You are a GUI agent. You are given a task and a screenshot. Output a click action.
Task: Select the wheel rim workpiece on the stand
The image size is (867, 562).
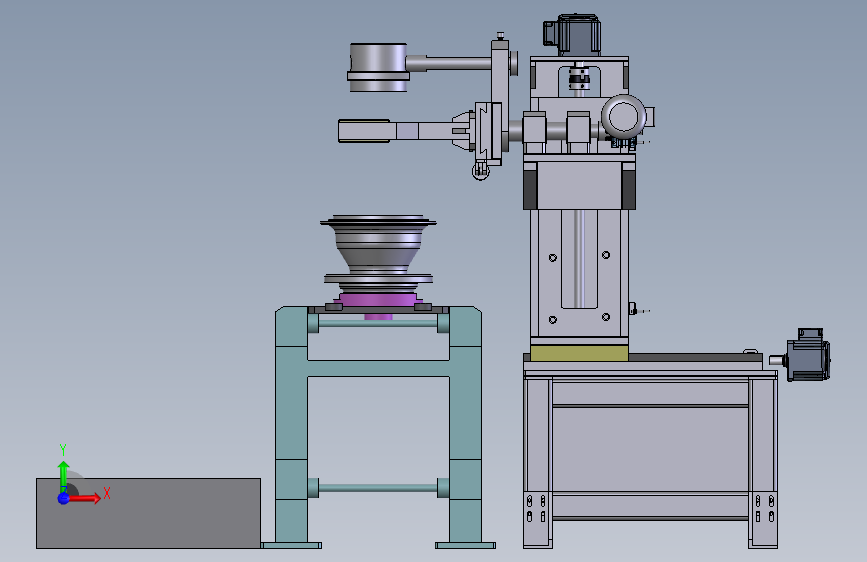pyautogui.click(x=378, y=253)
